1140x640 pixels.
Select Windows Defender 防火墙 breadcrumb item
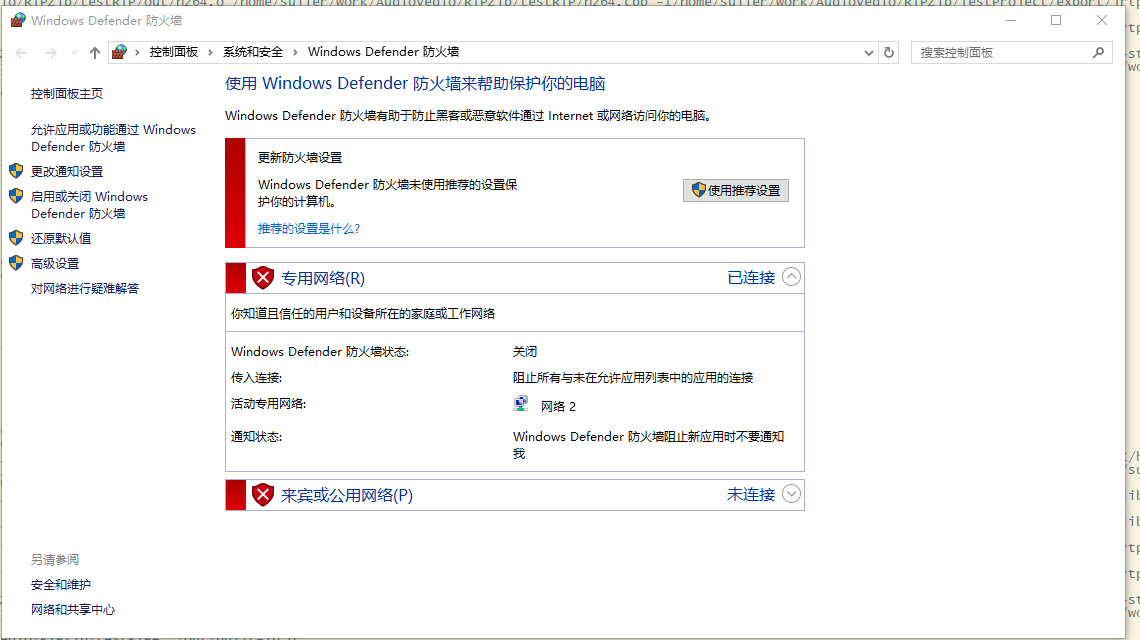383,52
